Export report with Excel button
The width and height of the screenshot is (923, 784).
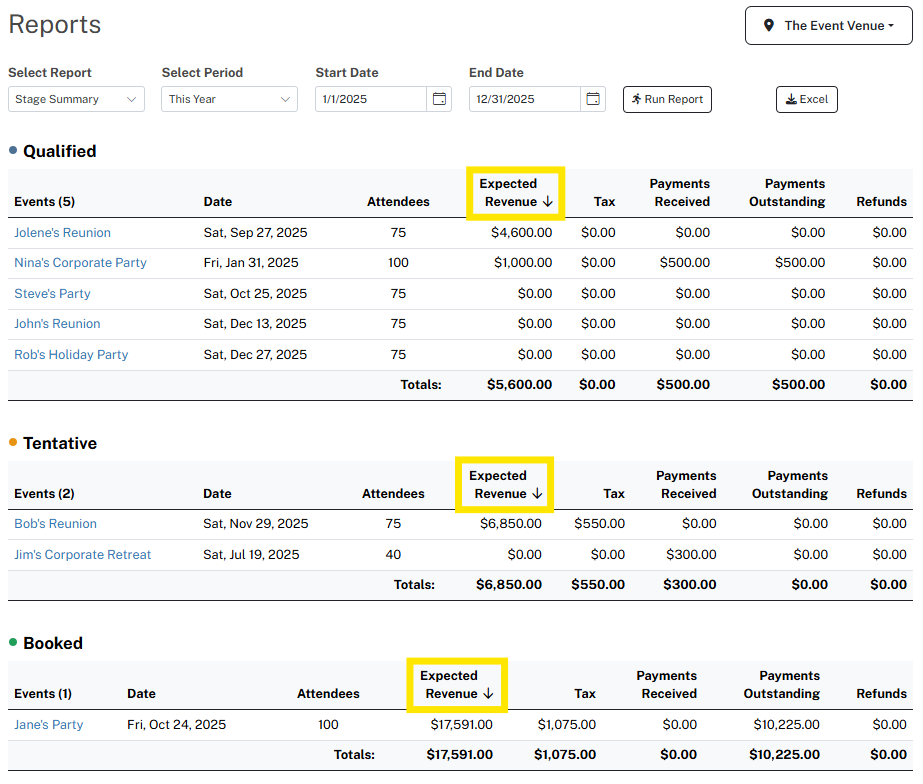[x=807, y=99]
